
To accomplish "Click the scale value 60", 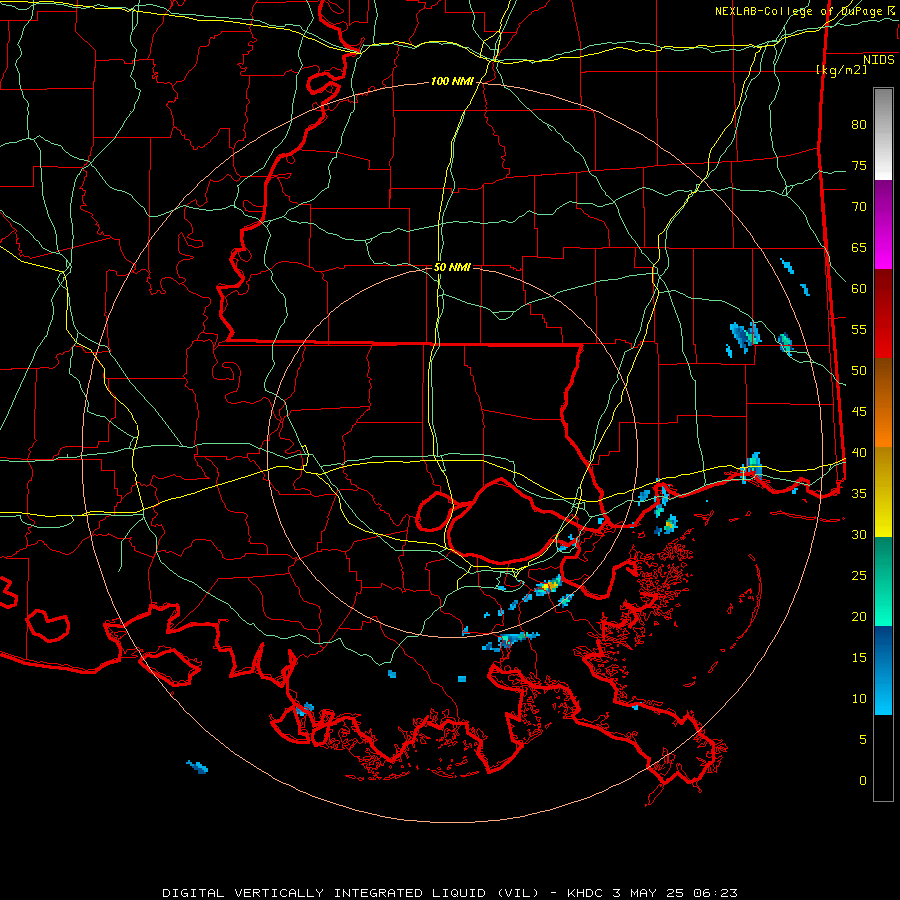I will 859,289.
